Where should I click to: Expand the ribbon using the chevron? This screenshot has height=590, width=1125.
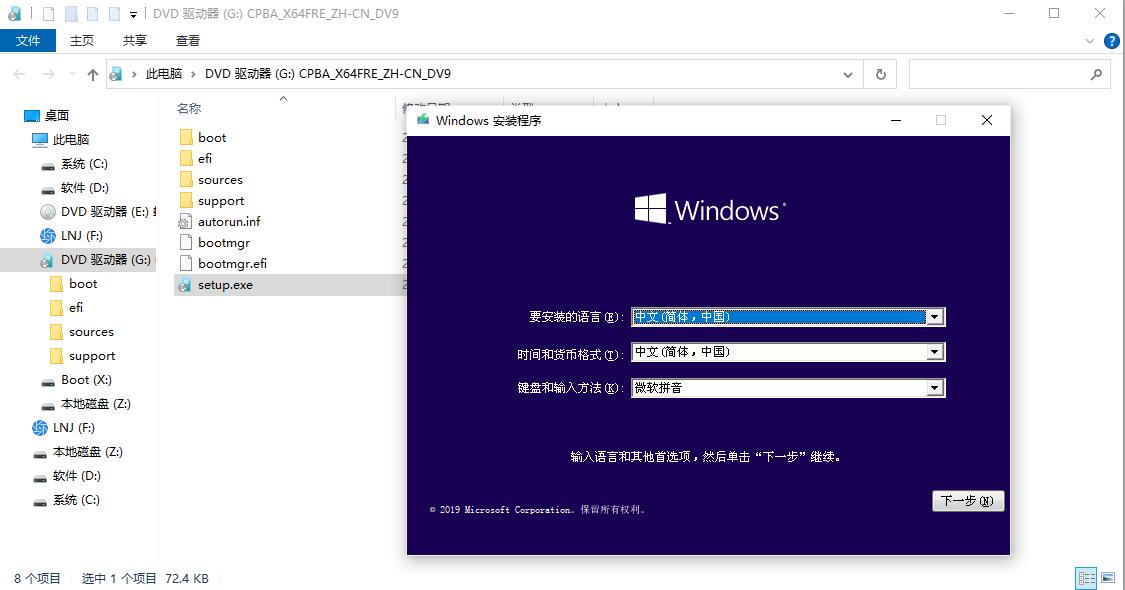tap(1090, 41)
